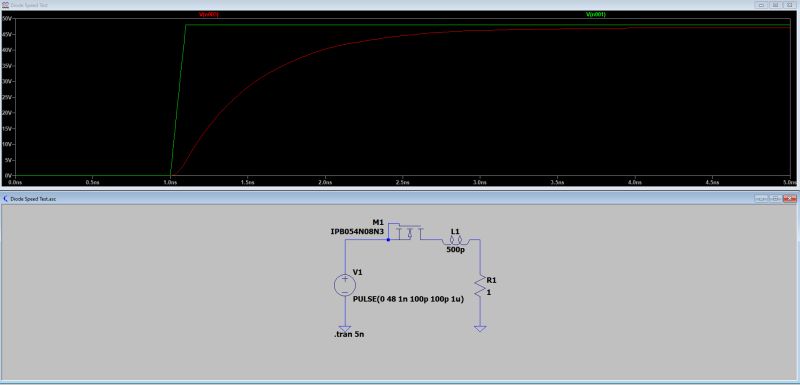Select the V1 voltage source symbol

[345, 285]
